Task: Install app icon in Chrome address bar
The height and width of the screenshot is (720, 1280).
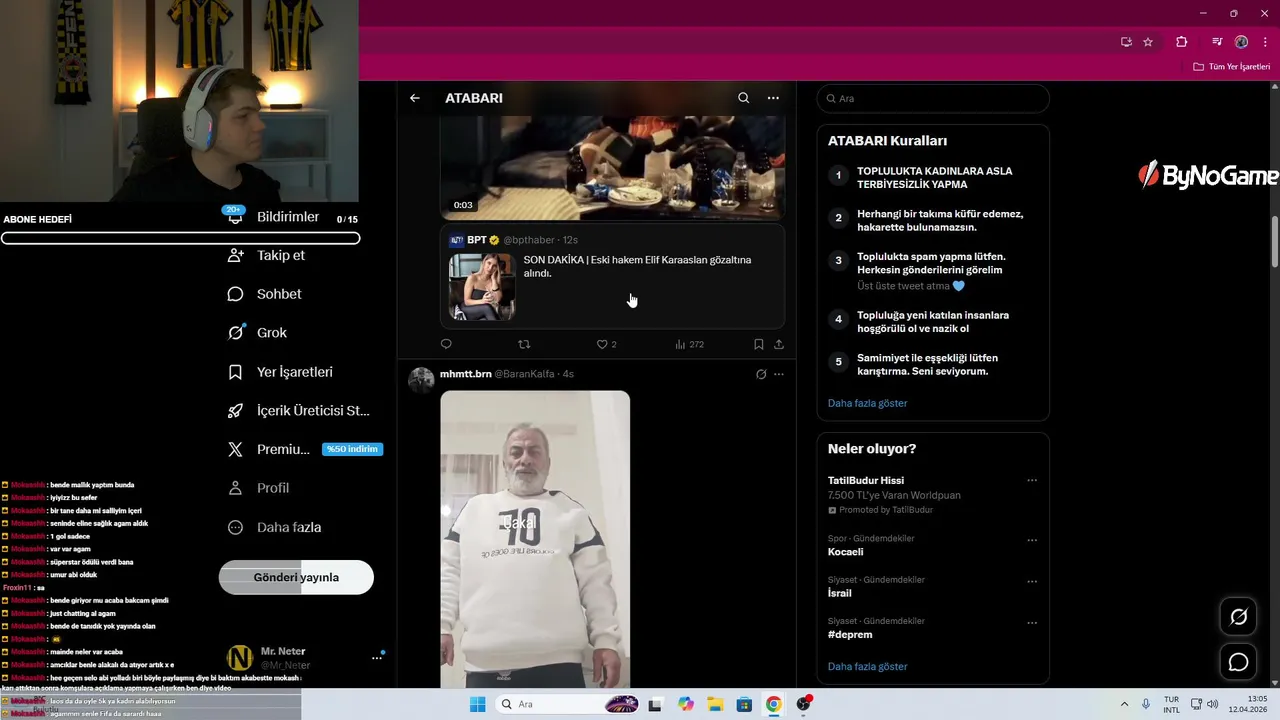Action: (1126, 42)
